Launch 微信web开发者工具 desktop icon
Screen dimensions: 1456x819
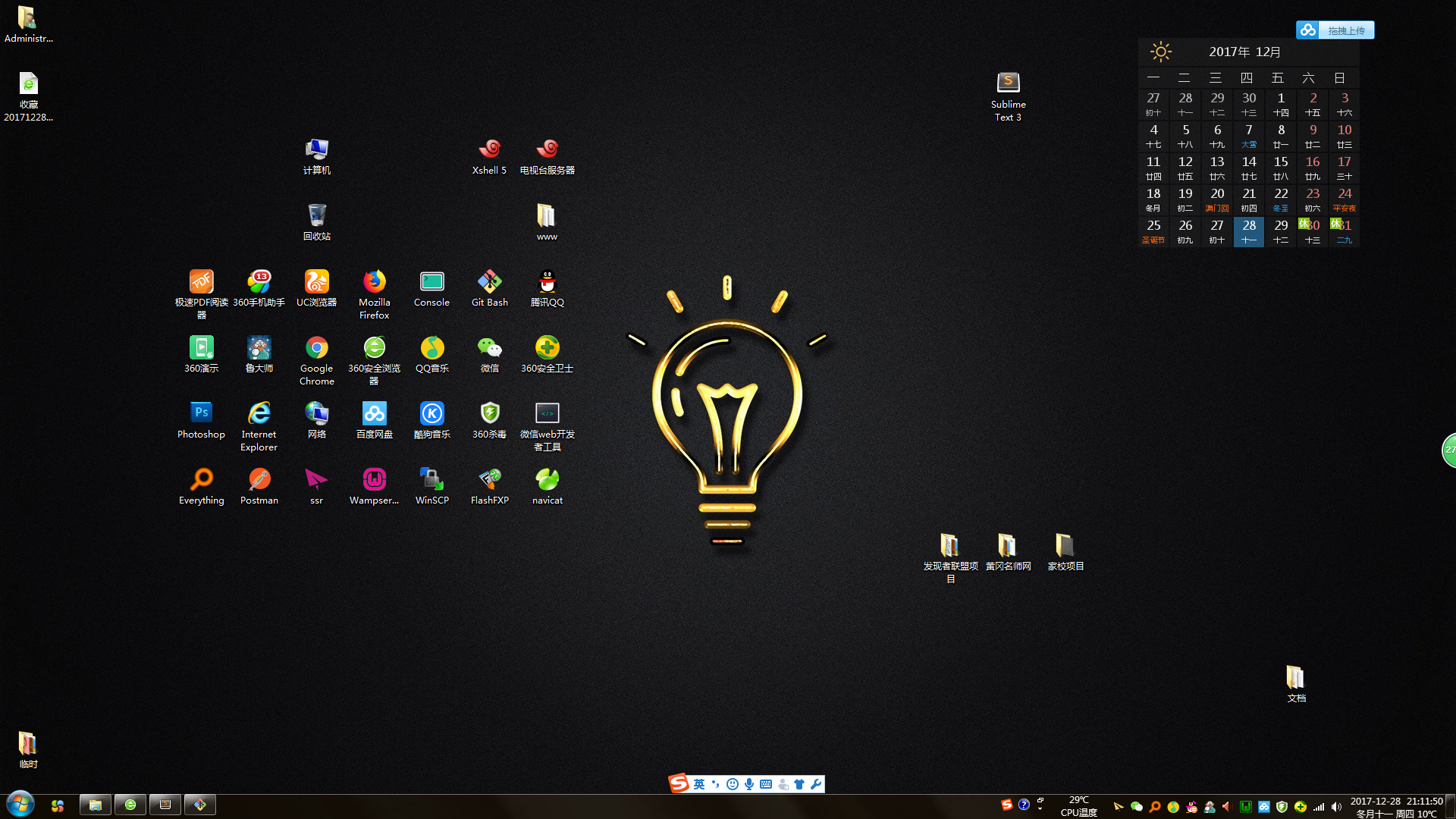tap(547, 425)
